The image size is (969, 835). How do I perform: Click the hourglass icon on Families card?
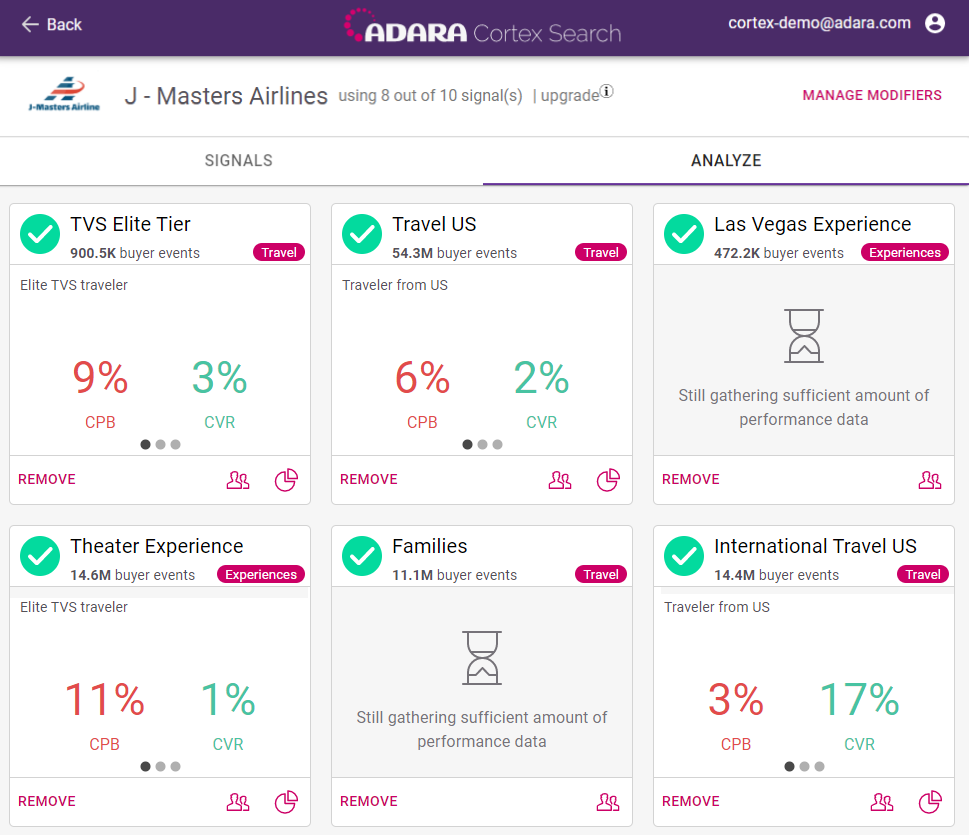tap(482, 658)
